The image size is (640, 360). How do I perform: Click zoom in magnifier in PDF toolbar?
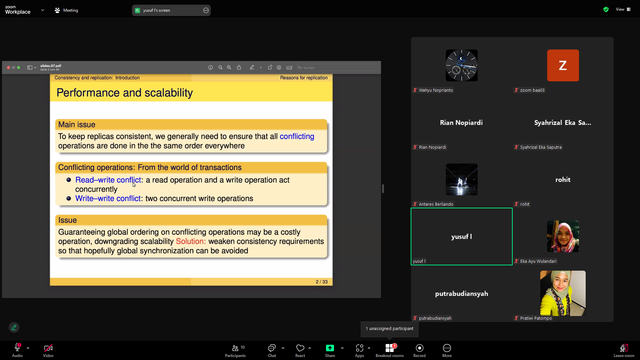[229, 67]
